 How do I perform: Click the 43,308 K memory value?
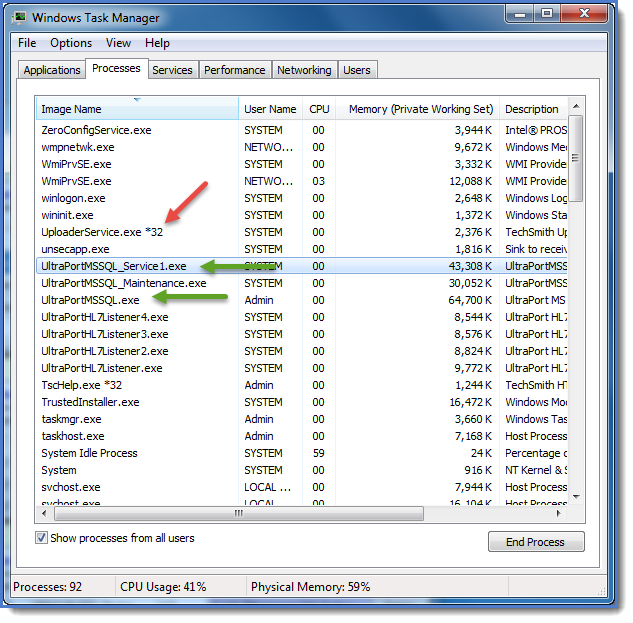pos(470,266)
